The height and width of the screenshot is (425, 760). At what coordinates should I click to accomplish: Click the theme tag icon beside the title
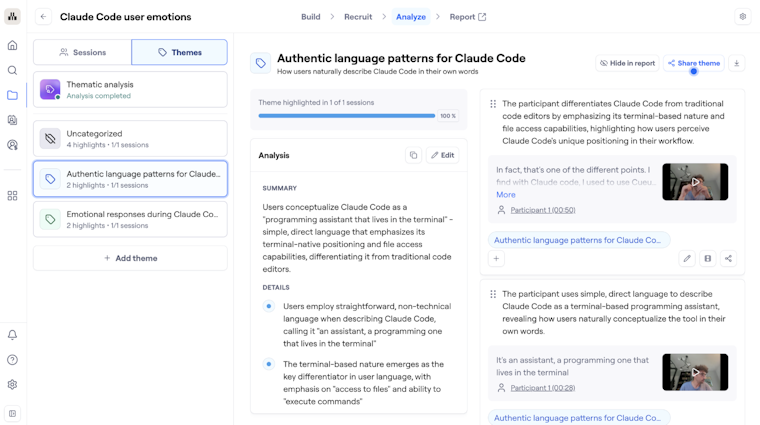261,63
